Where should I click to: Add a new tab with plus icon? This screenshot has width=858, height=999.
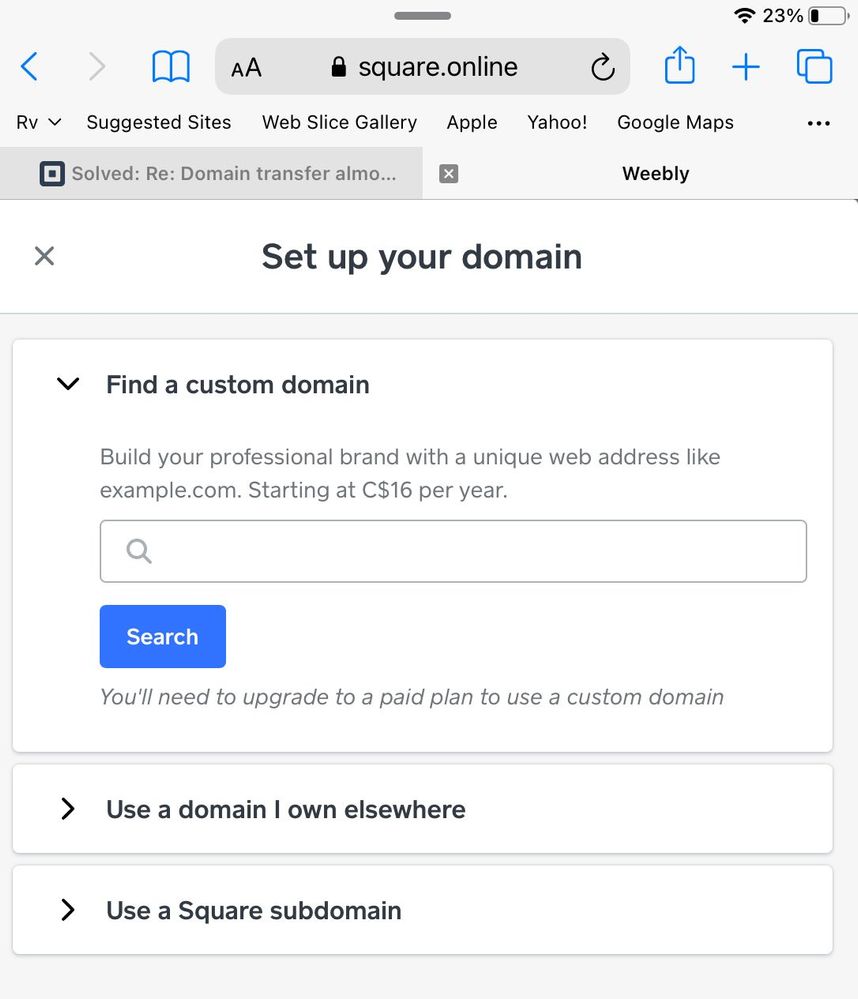[x=746, y=67]
